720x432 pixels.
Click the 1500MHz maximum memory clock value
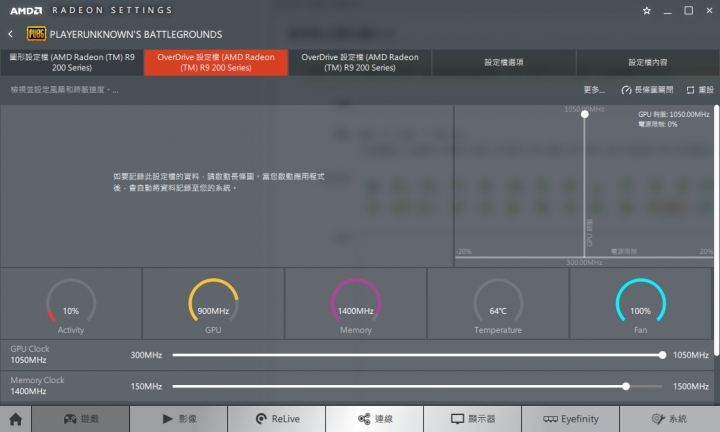pyautogui.click(x=691, y=387)
